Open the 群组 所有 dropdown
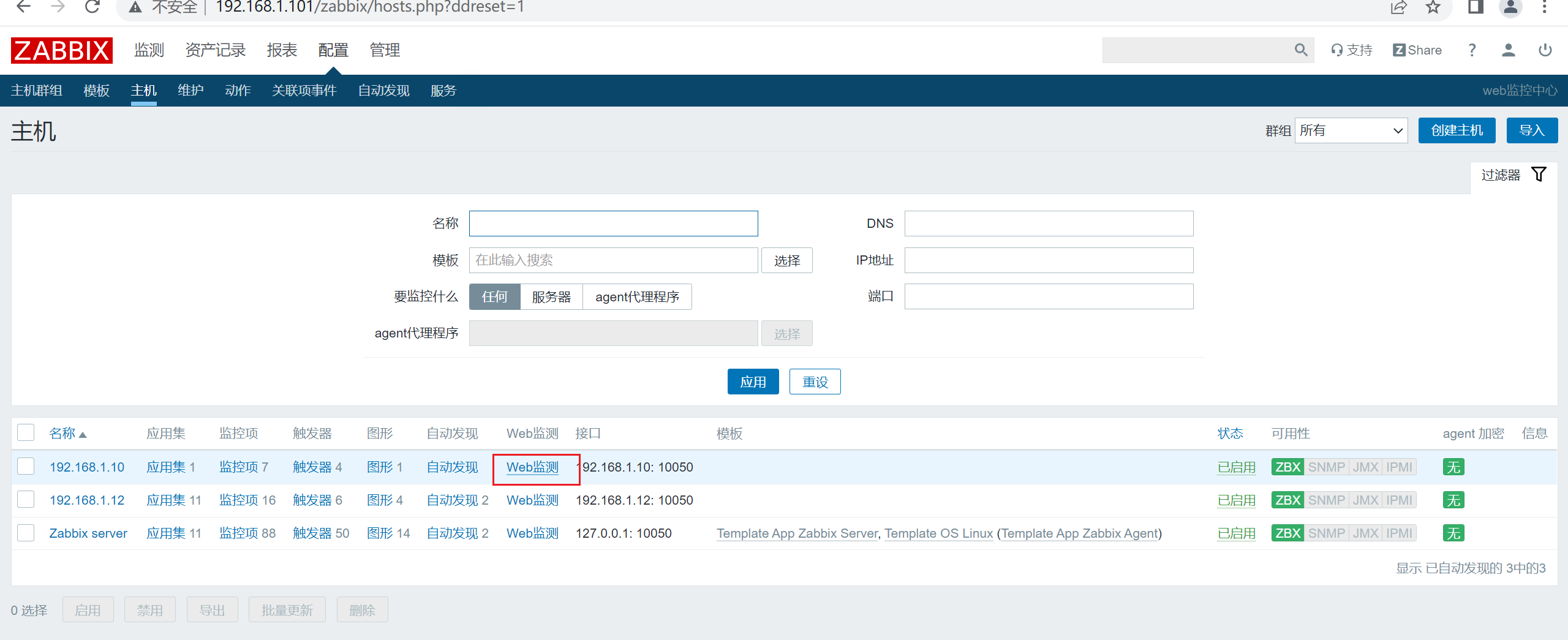 (x=1351, y=130)
